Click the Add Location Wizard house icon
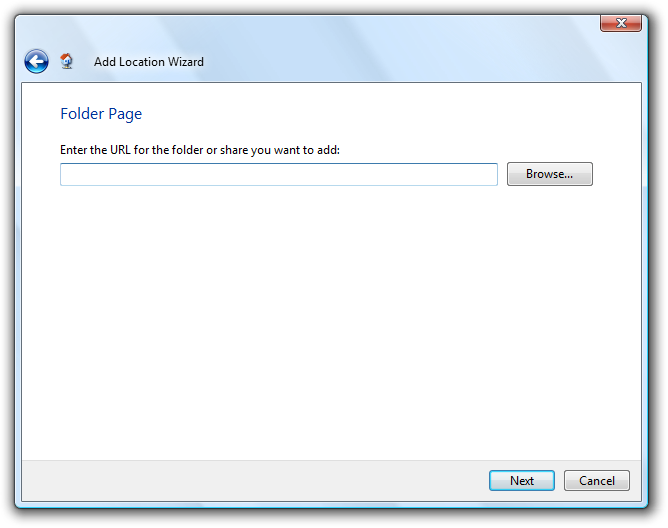Image resolution: width=668 pixels, height=528 pixels. pyautogui.click(x=66, y=61)
